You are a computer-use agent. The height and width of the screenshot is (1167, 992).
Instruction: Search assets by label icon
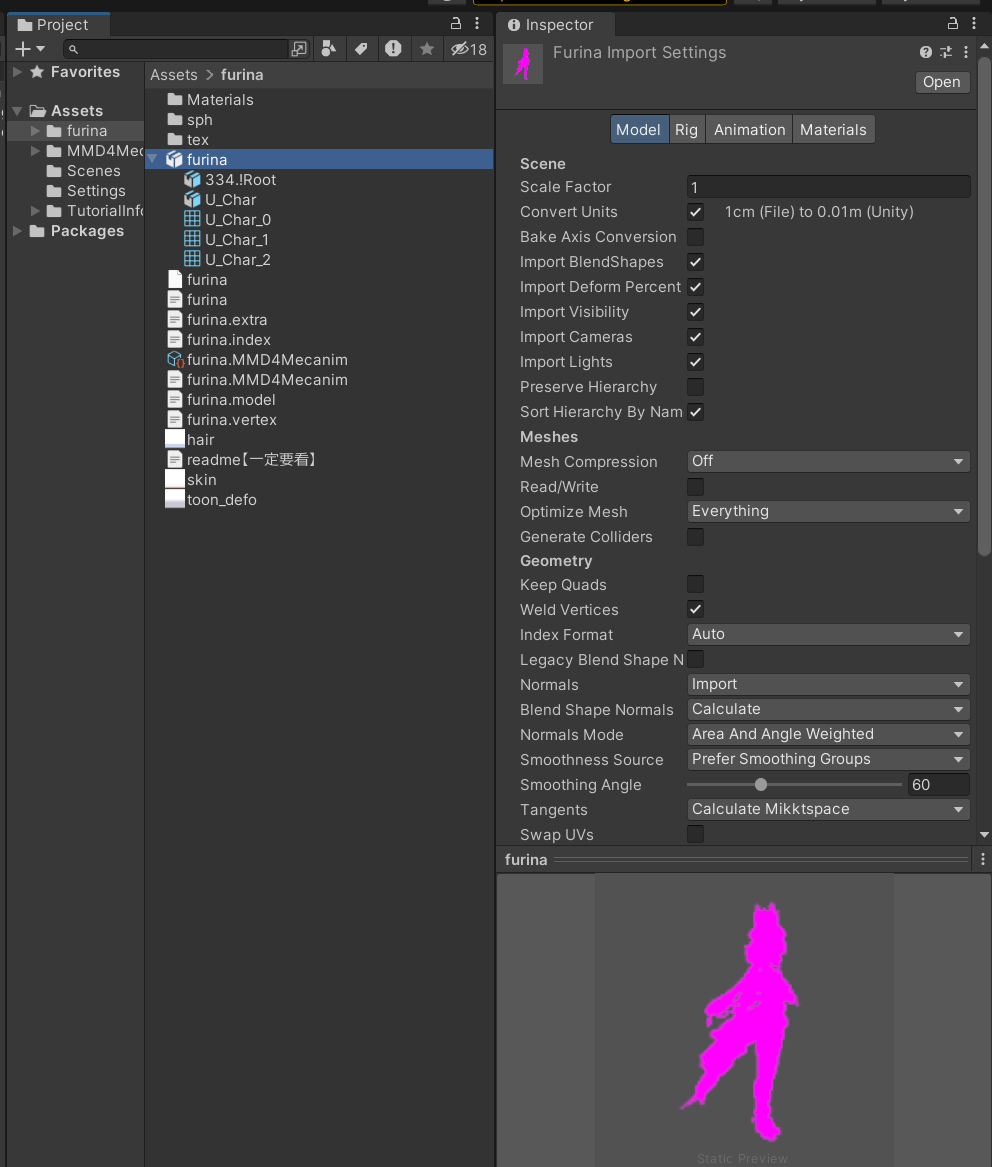(x=361, y=49)
